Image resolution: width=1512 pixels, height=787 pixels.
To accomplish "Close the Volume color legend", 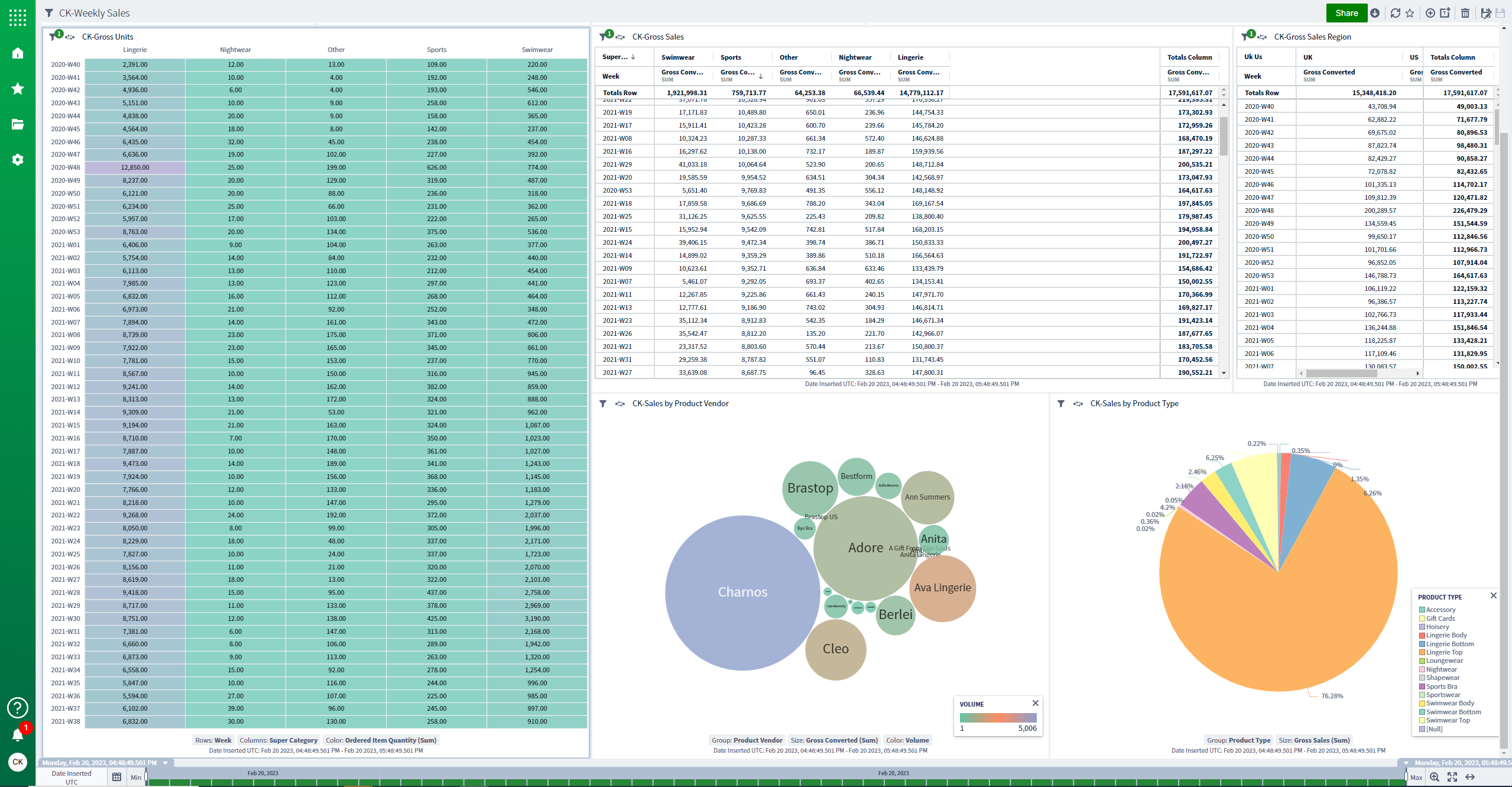I will click(x=1036, y=703).
